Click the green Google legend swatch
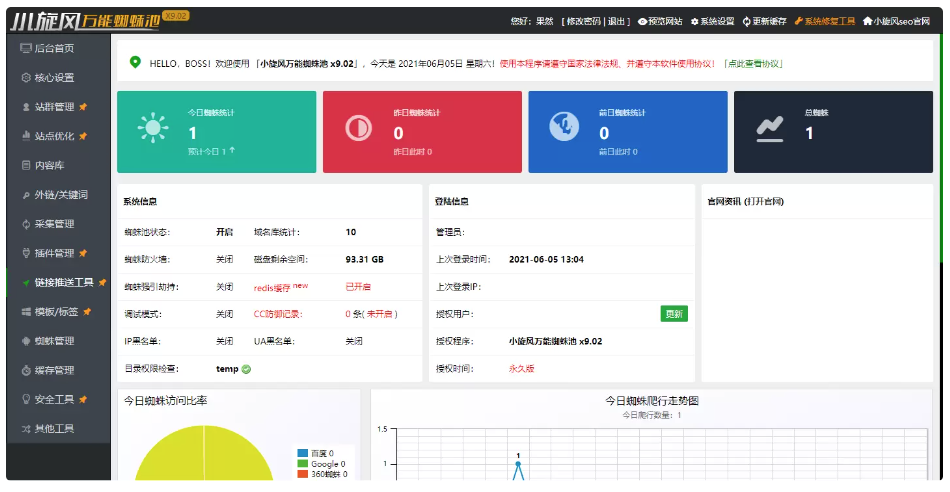Image resolution: width=950 pixels, height=492 pixels. coord(302,464)
